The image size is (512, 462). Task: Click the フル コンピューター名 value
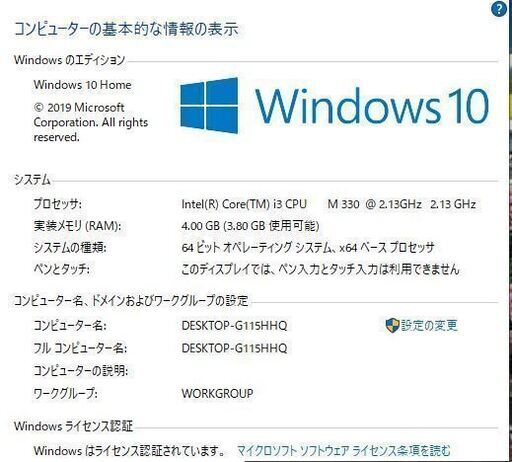tap(234, 348)
